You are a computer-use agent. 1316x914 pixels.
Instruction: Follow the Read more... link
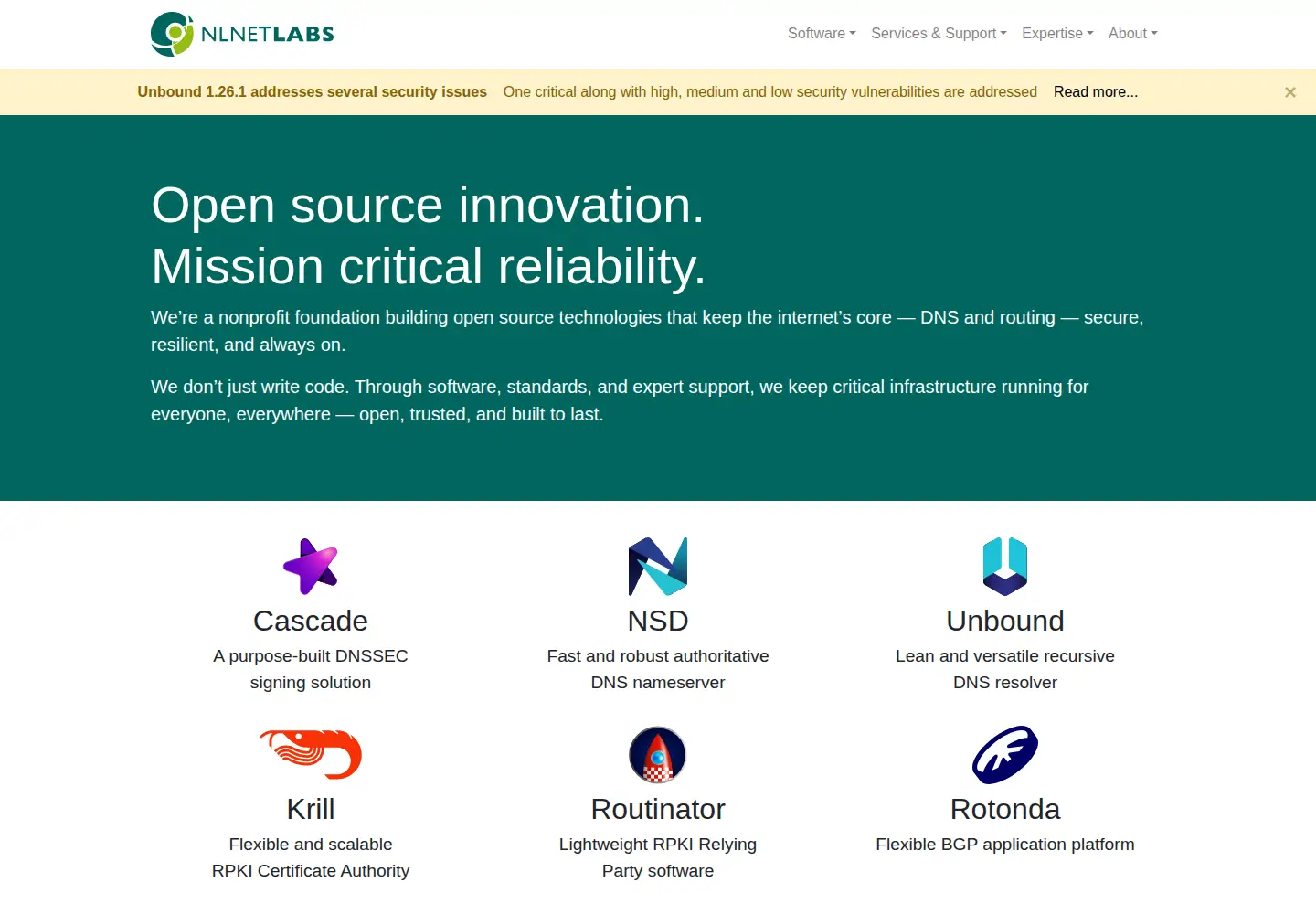pos(1095,91)
